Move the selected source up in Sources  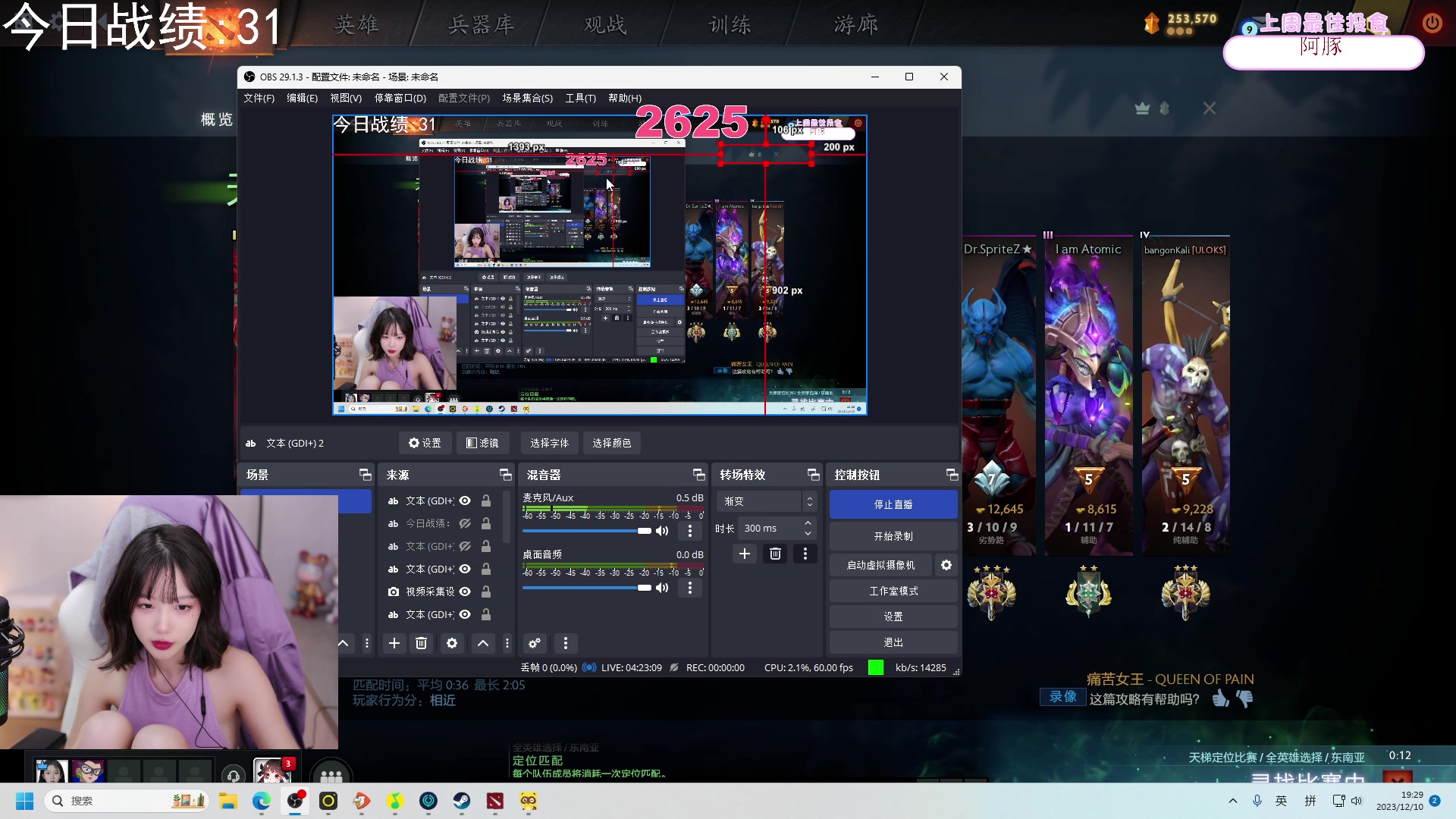coord(483,643)
